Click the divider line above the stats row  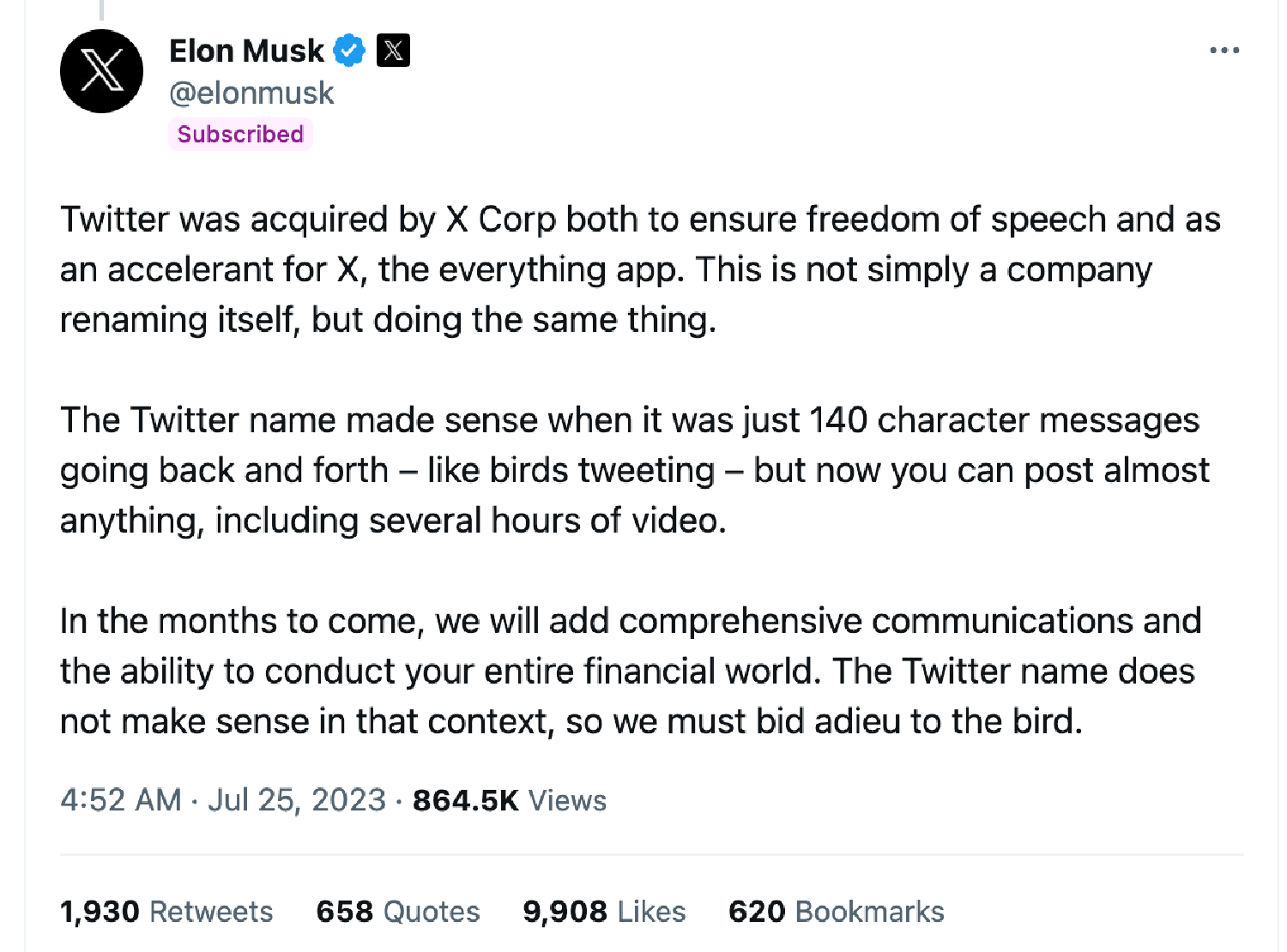click(652, 854)
